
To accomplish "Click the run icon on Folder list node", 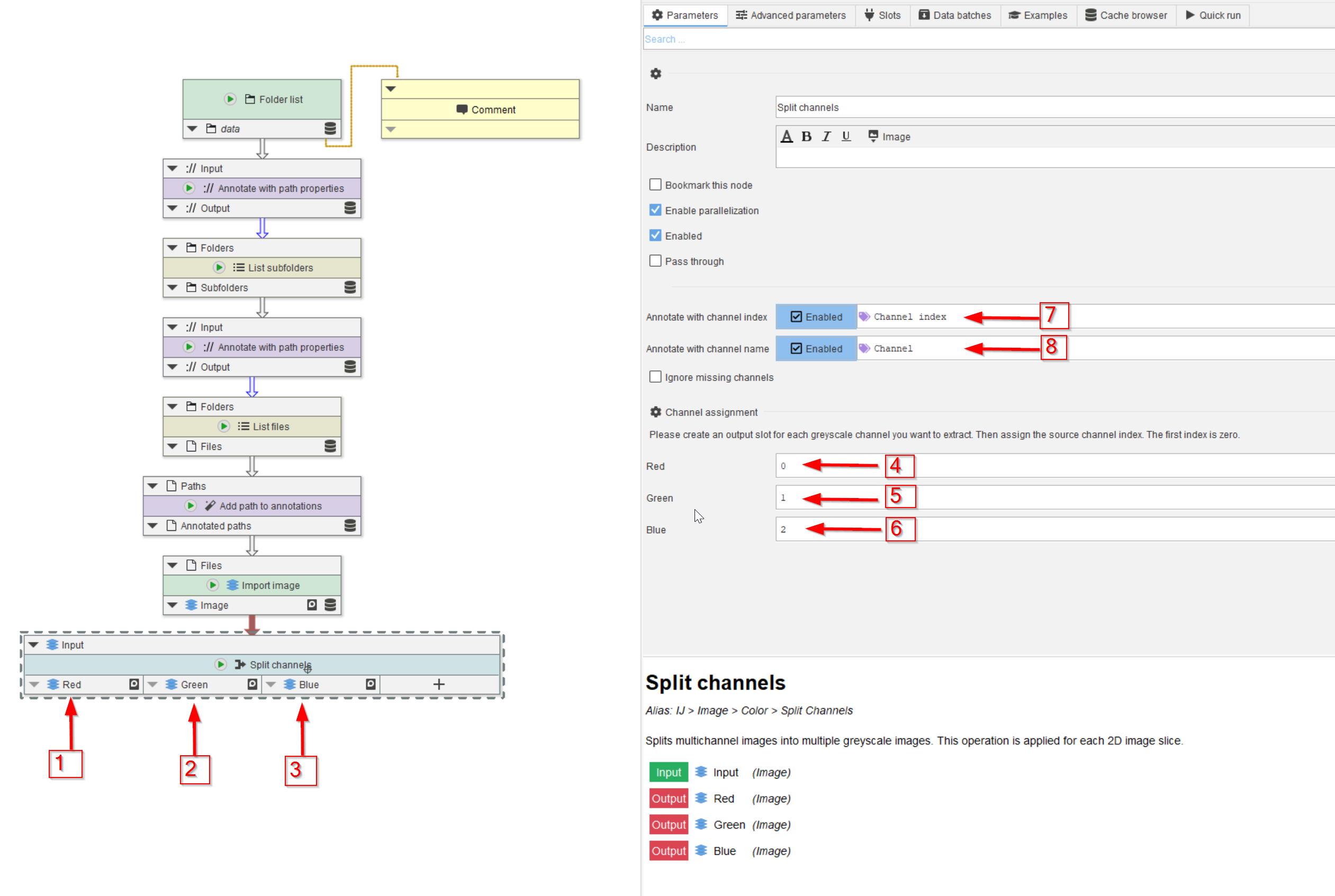I will [230, 99].
